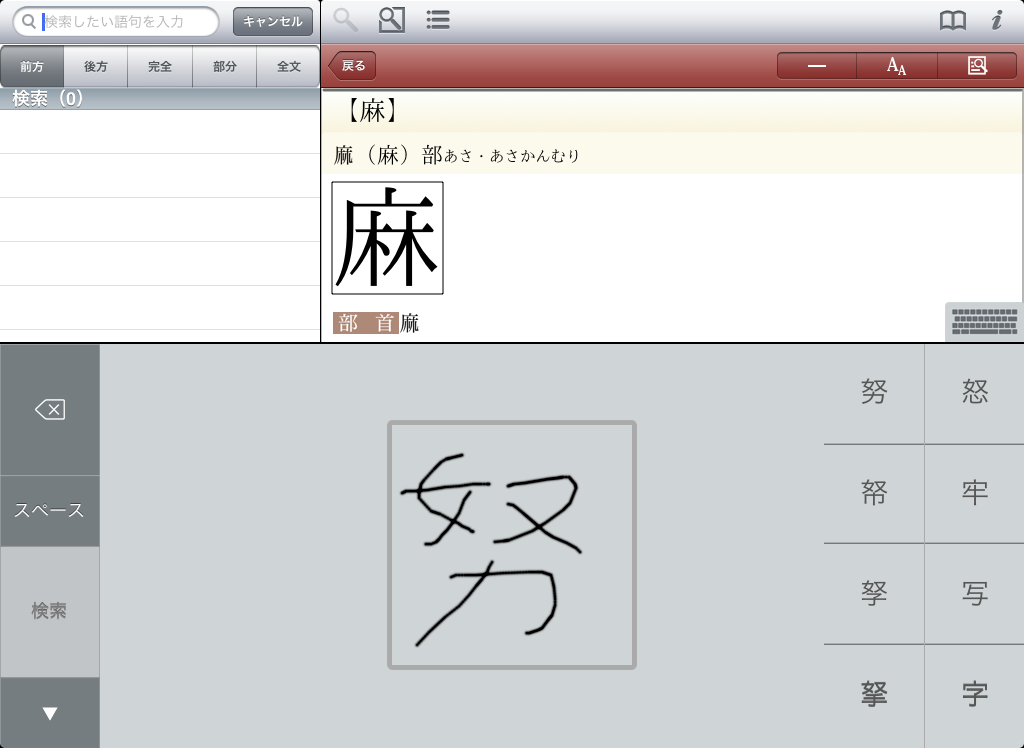Choose the 努 kanji candidate
This screenshot has height=748, width=1024.
pyautogui.click(x=874, y=393)
